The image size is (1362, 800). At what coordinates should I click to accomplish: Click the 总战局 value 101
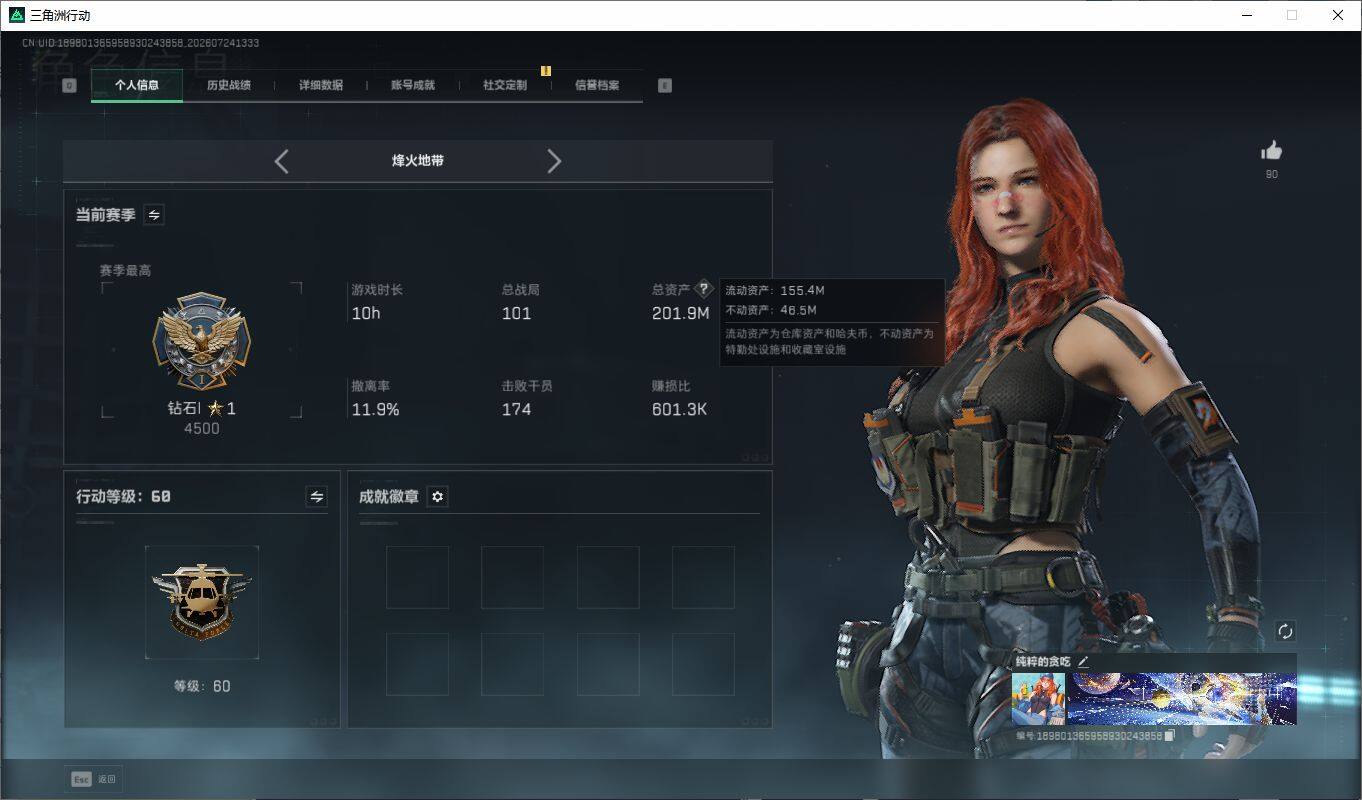516,313
